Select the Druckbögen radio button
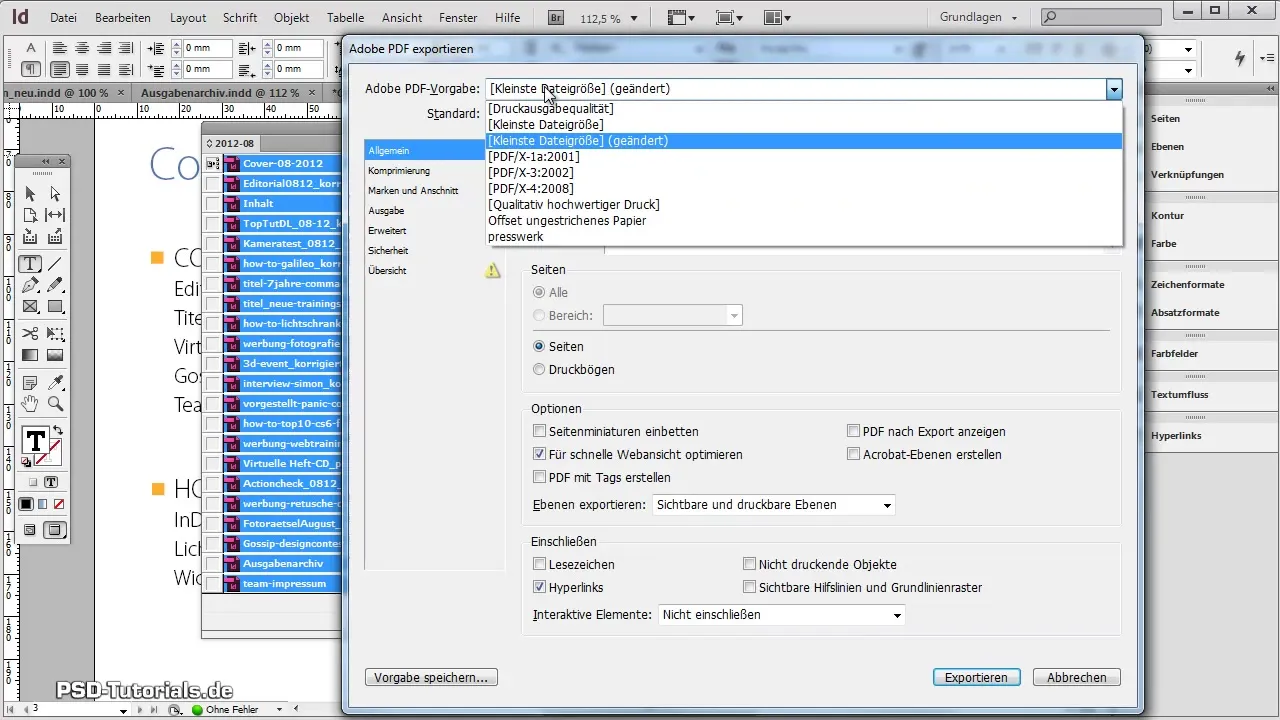The height and width of the screenshot is (720, 1280). (x=540, y=369)
